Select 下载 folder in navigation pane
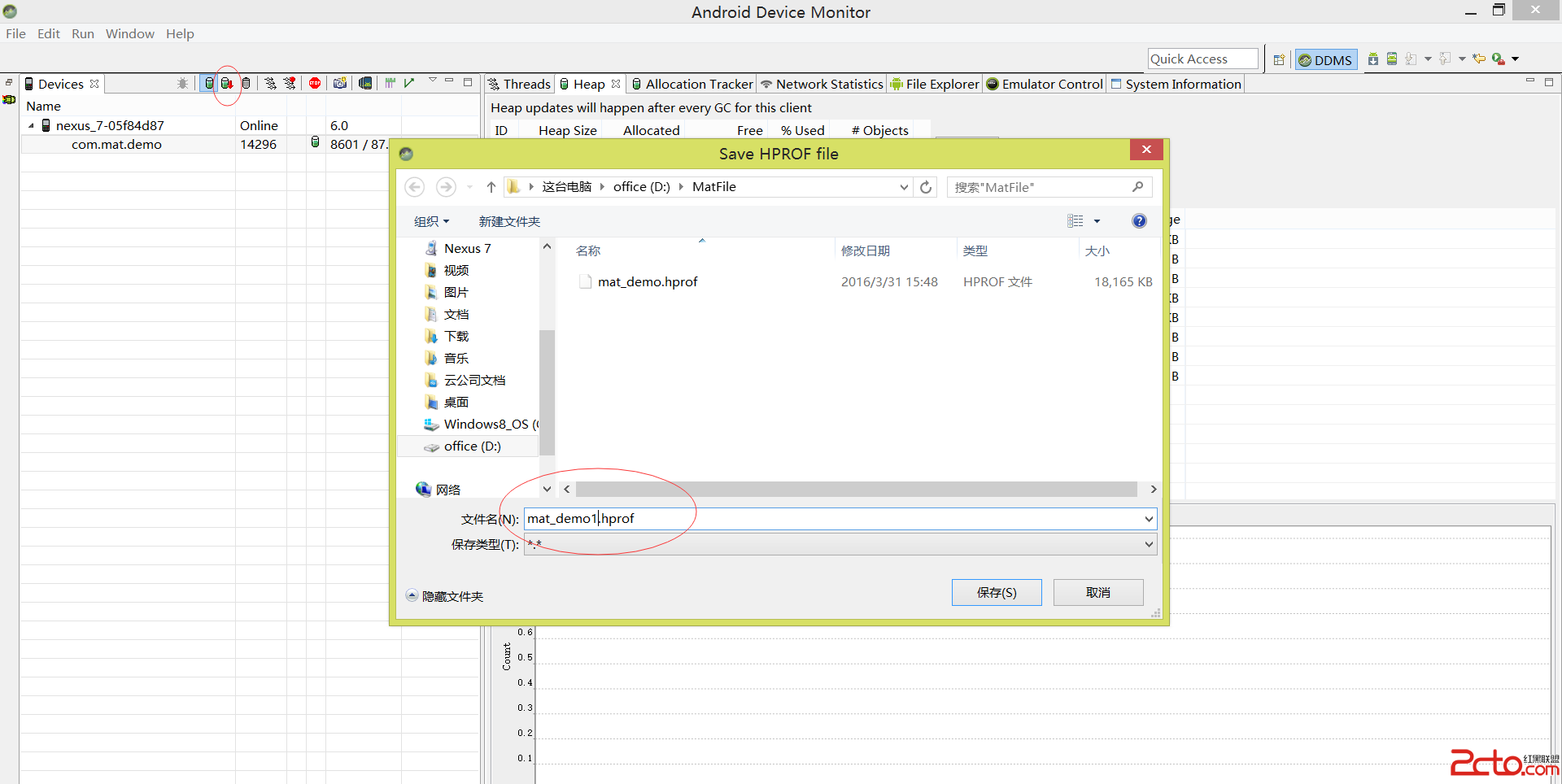Viewport: 1562px width, 784px height. pos(456,336)
